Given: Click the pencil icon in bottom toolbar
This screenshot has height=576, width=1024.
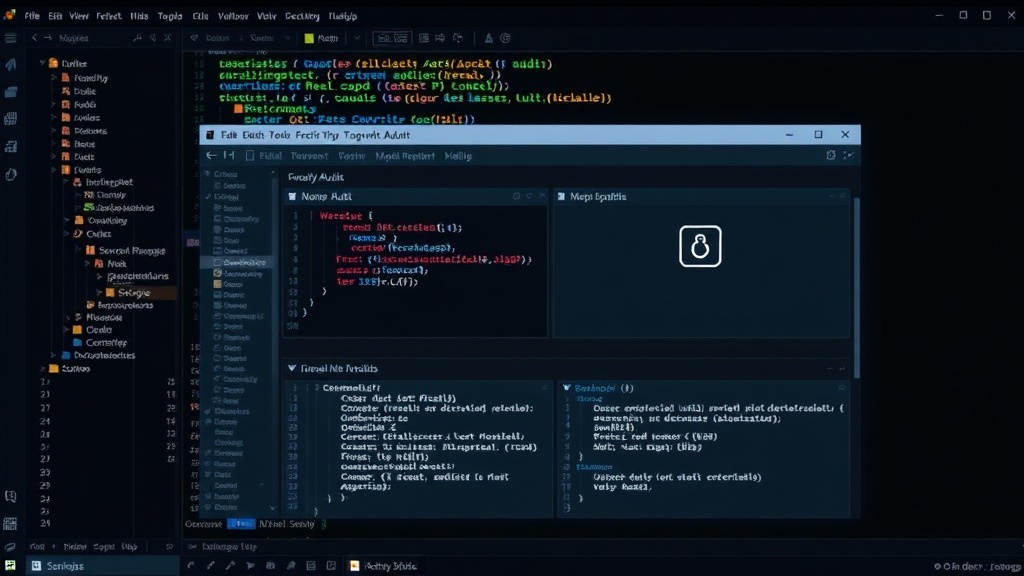Looking at the screenshot, I should (210, 566).
